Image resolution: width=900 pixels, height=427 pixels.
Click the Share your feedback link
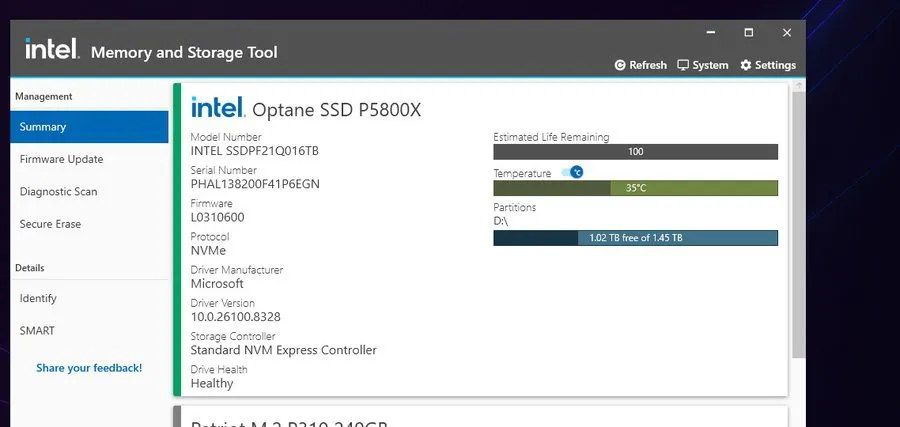89,368
